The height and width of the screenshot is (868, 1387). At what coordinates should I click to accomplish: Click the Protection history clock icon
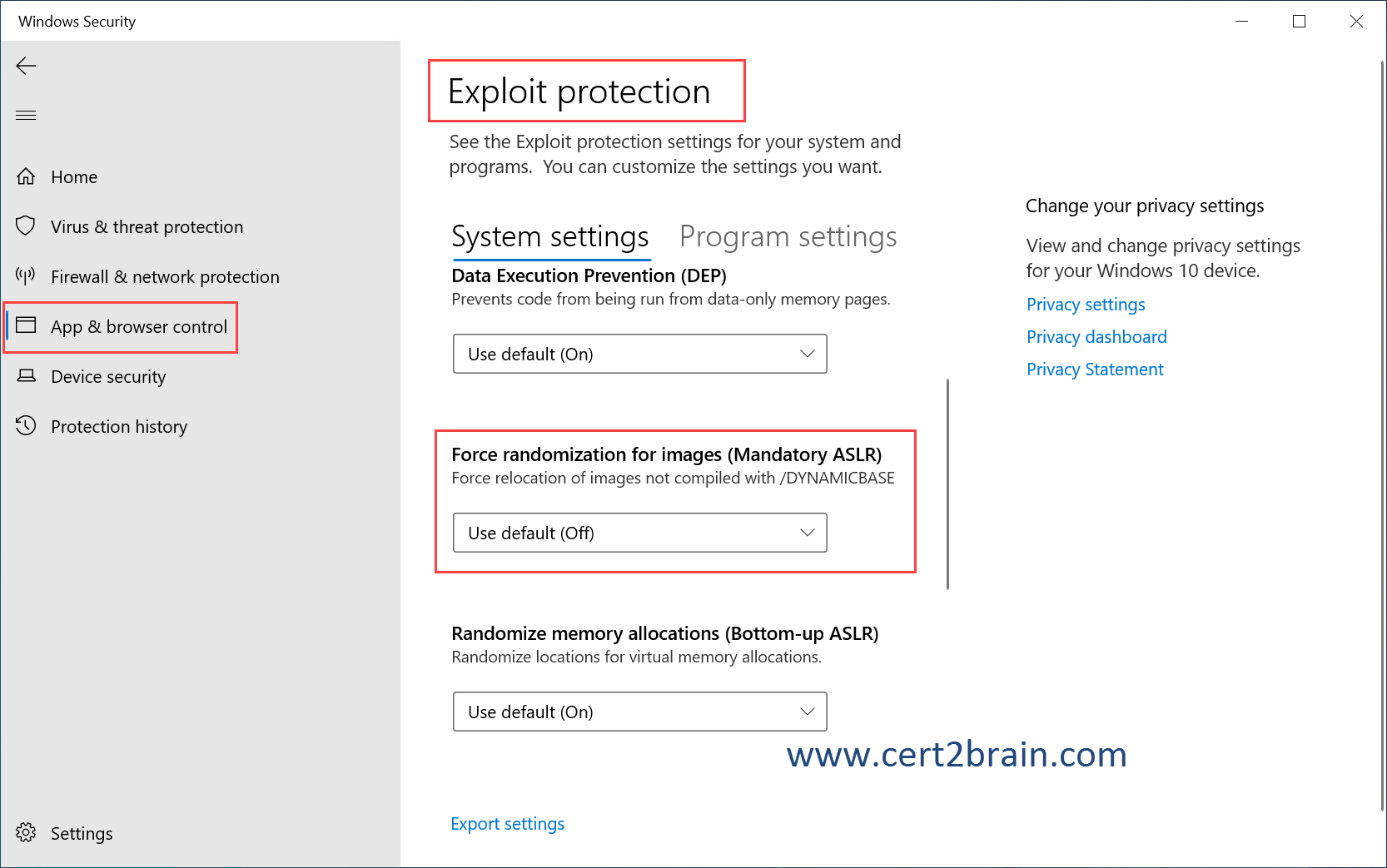26,426
